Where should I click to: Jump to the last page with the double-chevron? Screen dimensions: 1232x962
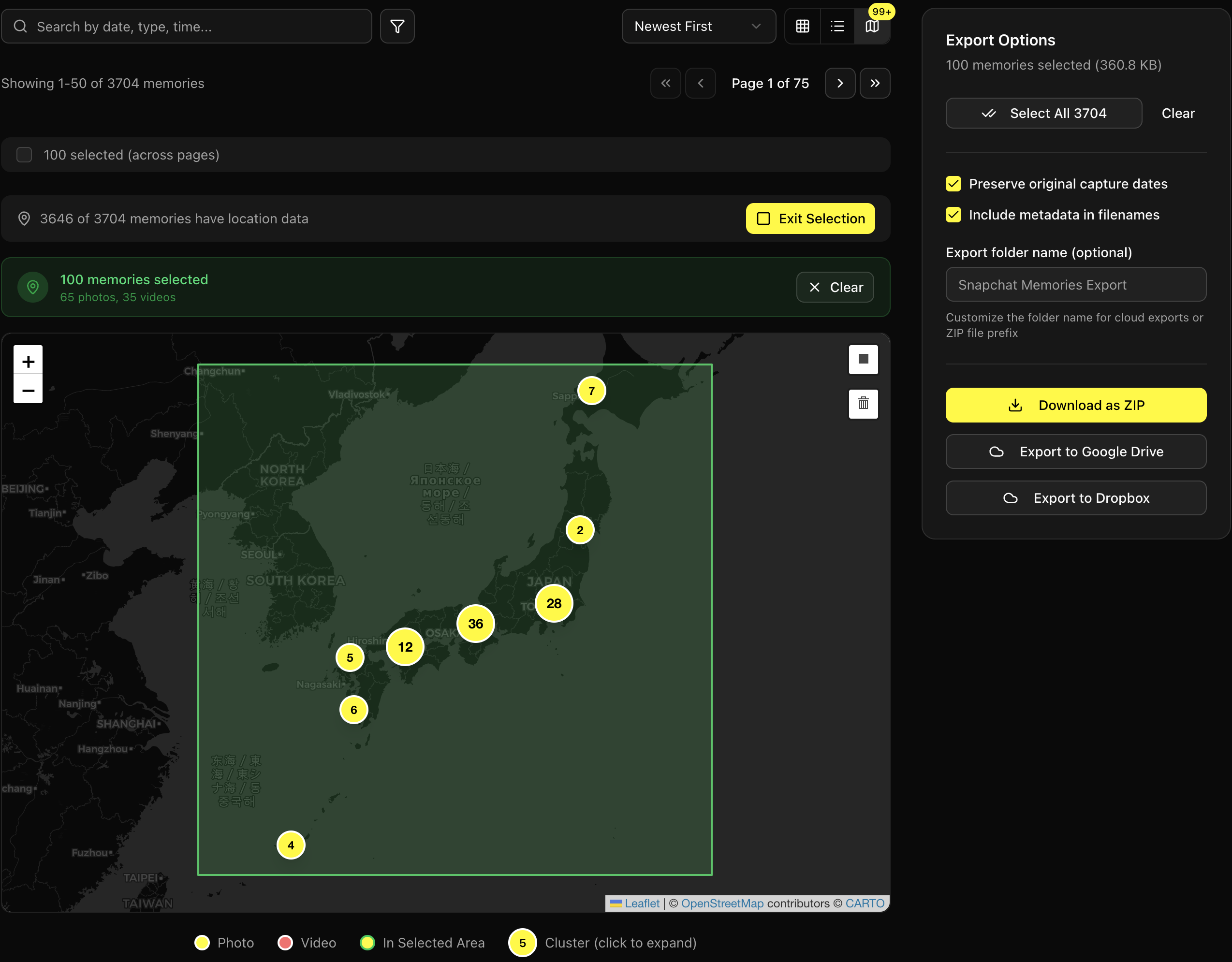point(875,83)
